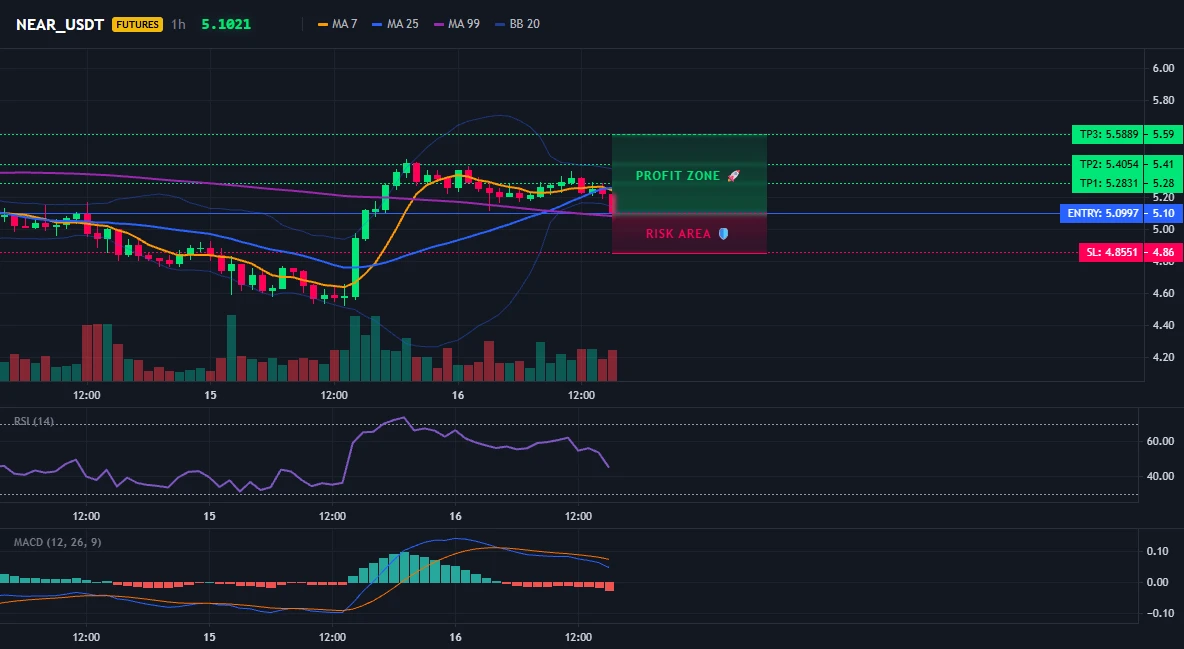The image size is (1184, 649).
Task: Click the green 5.28 price axis tag
Action: click(1163, 183)
